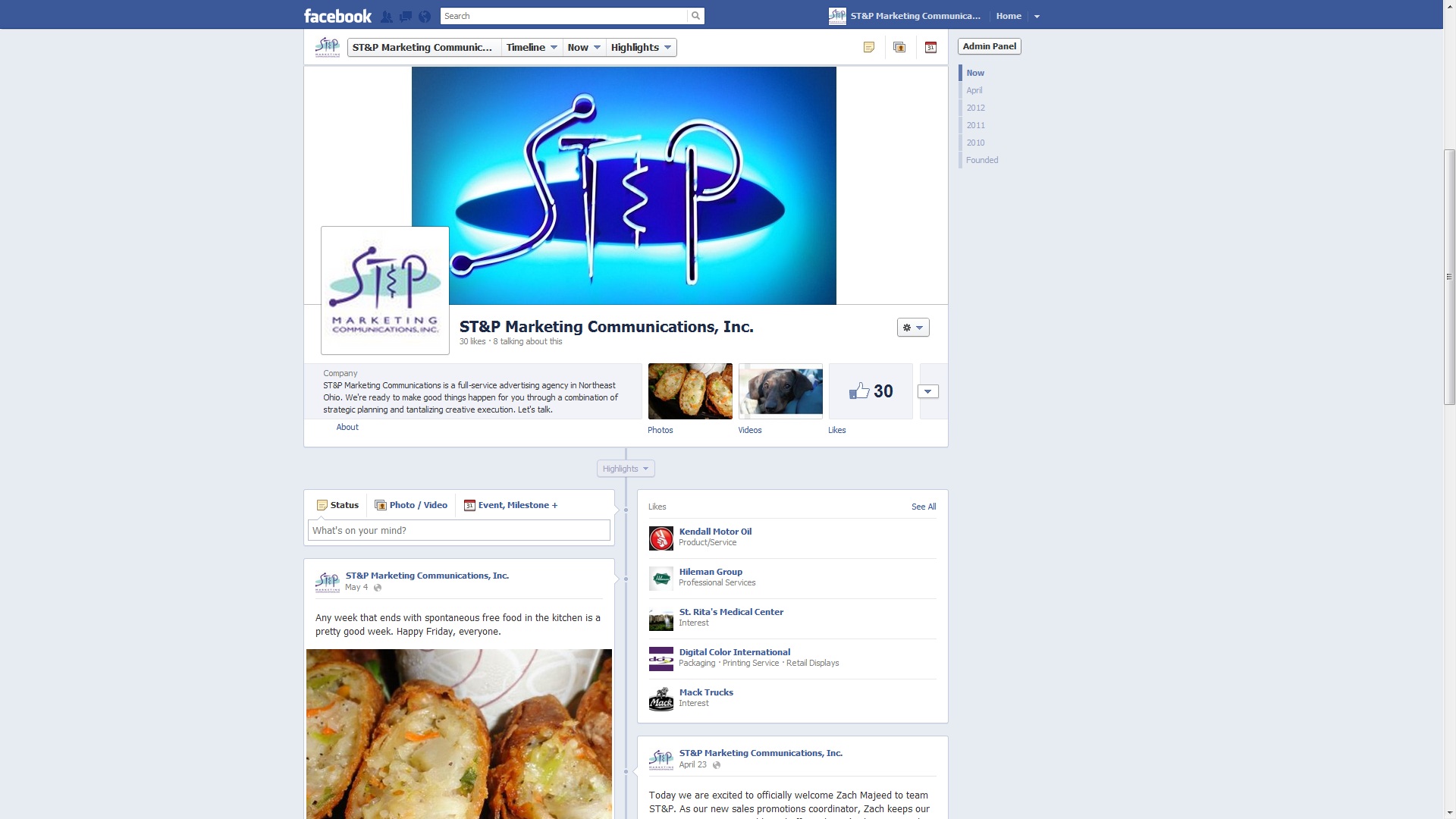1456x819 pixels.
Task: Open the centered Highlights filter dropdown
Action: click(x=626, y=469)
